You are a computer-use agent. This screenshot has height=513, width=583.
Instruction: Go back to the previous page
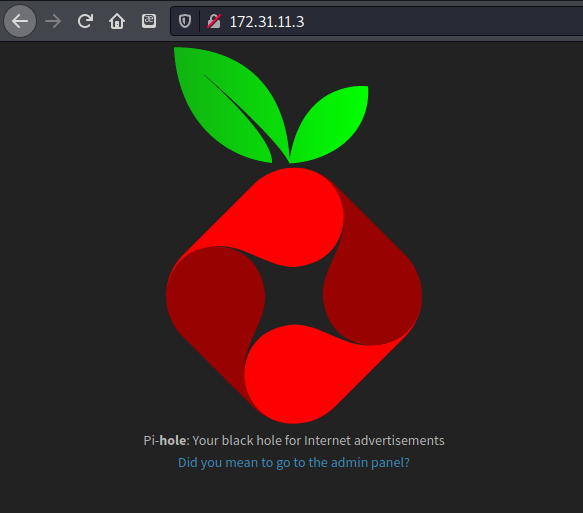(20, 21)
